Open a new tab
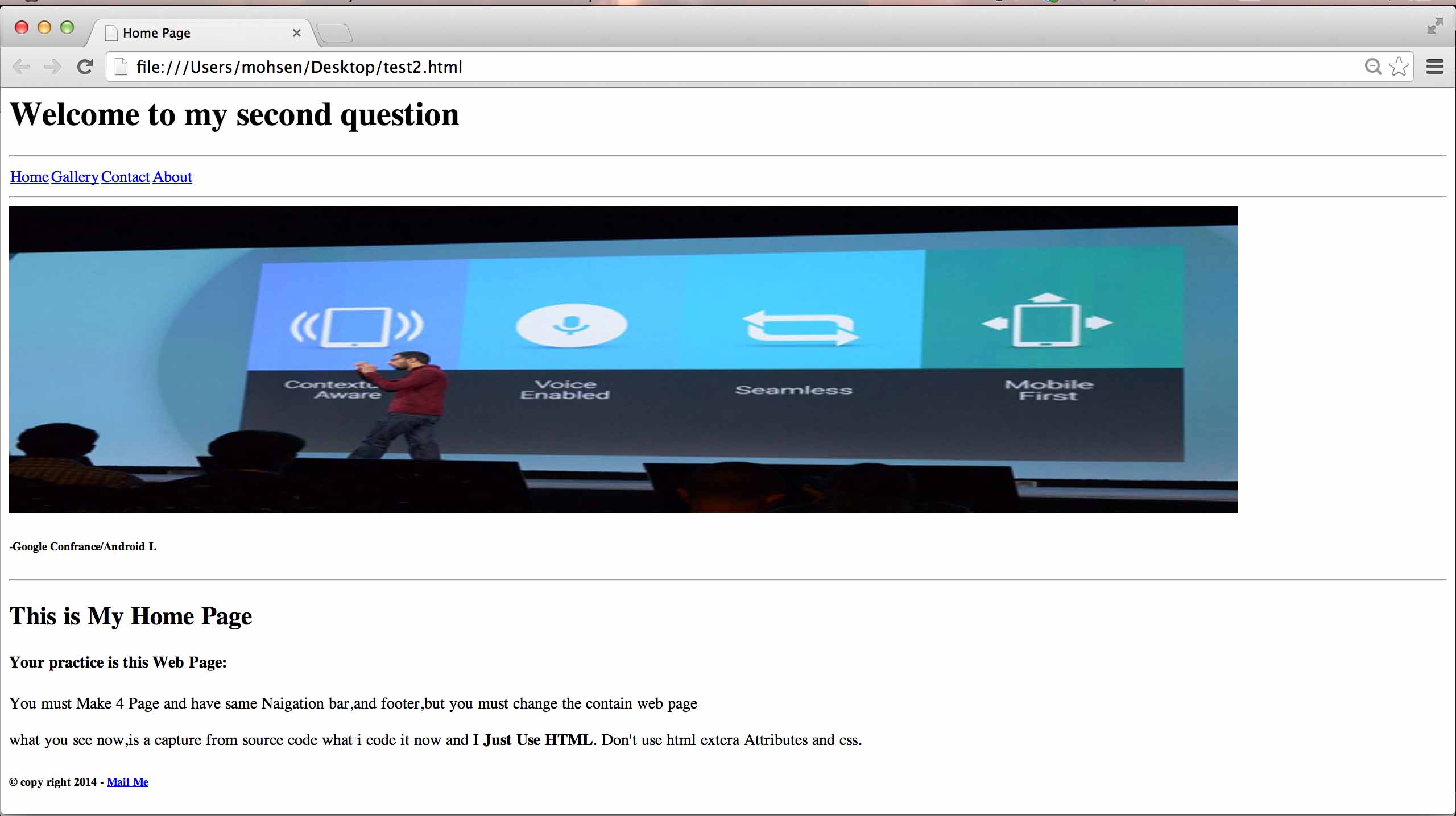 (334, 33)
